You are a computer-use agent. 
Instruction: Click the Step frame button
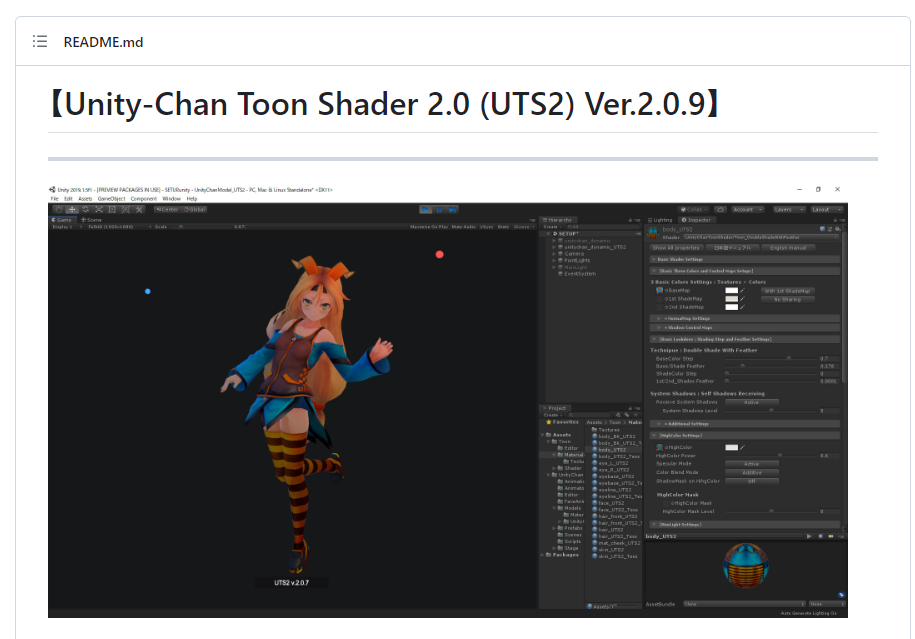(x=452, y=209)
